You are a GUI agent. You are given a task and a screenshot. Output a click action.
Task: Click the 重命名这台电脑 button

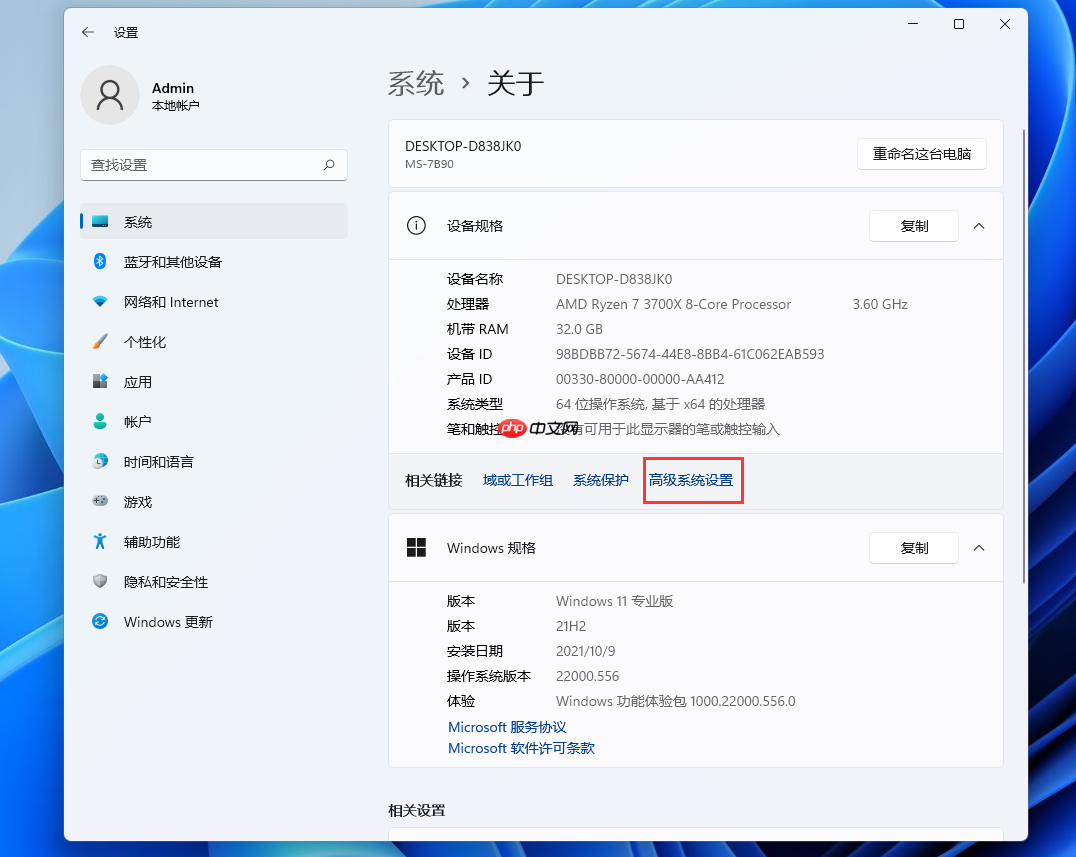coord(921,153)
